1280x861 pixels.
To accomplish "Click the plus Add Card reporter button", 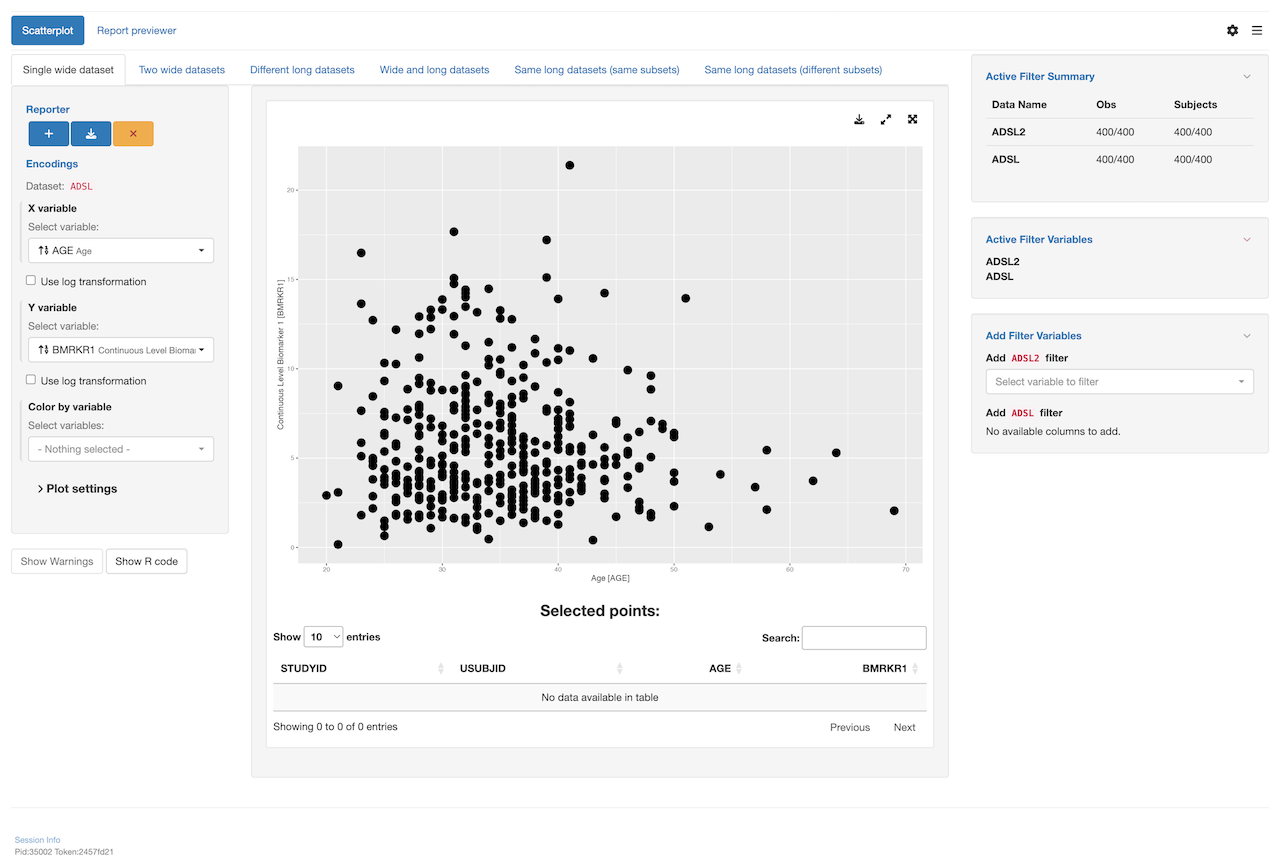I will (48, 134).
